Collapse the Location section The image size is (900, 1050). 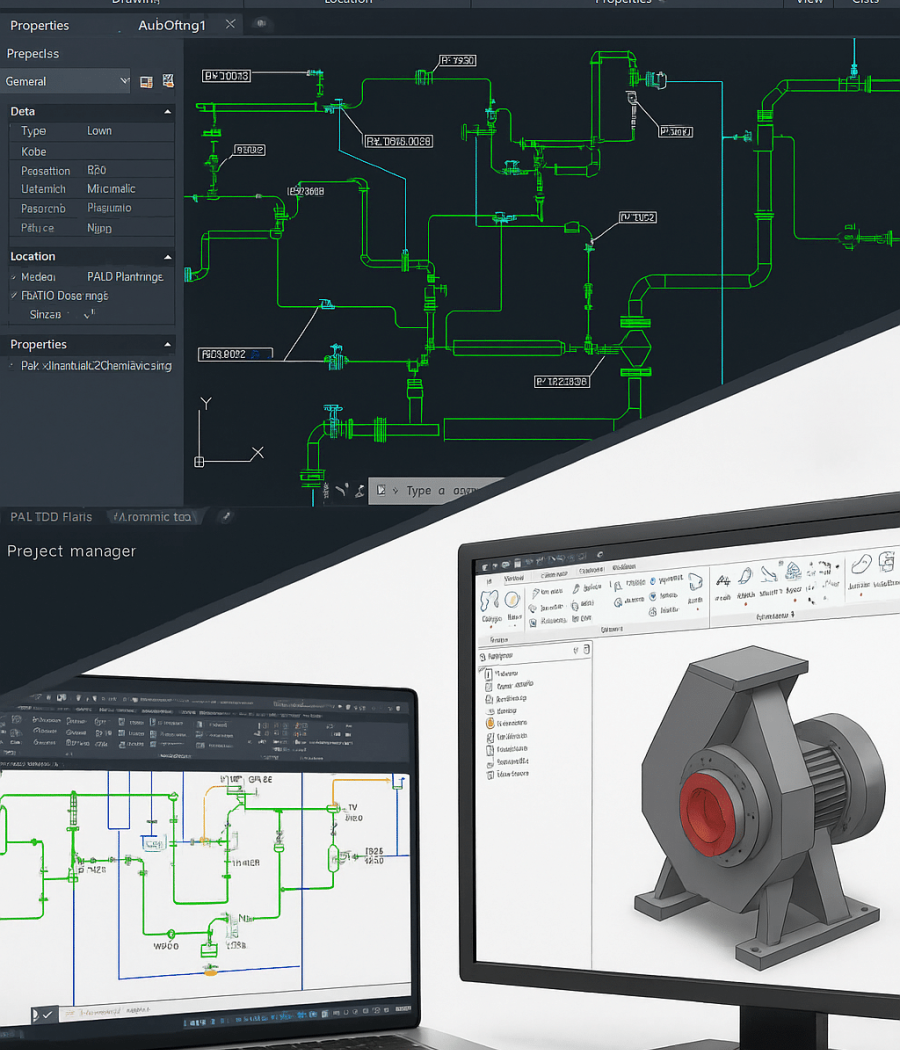point(167,257)
